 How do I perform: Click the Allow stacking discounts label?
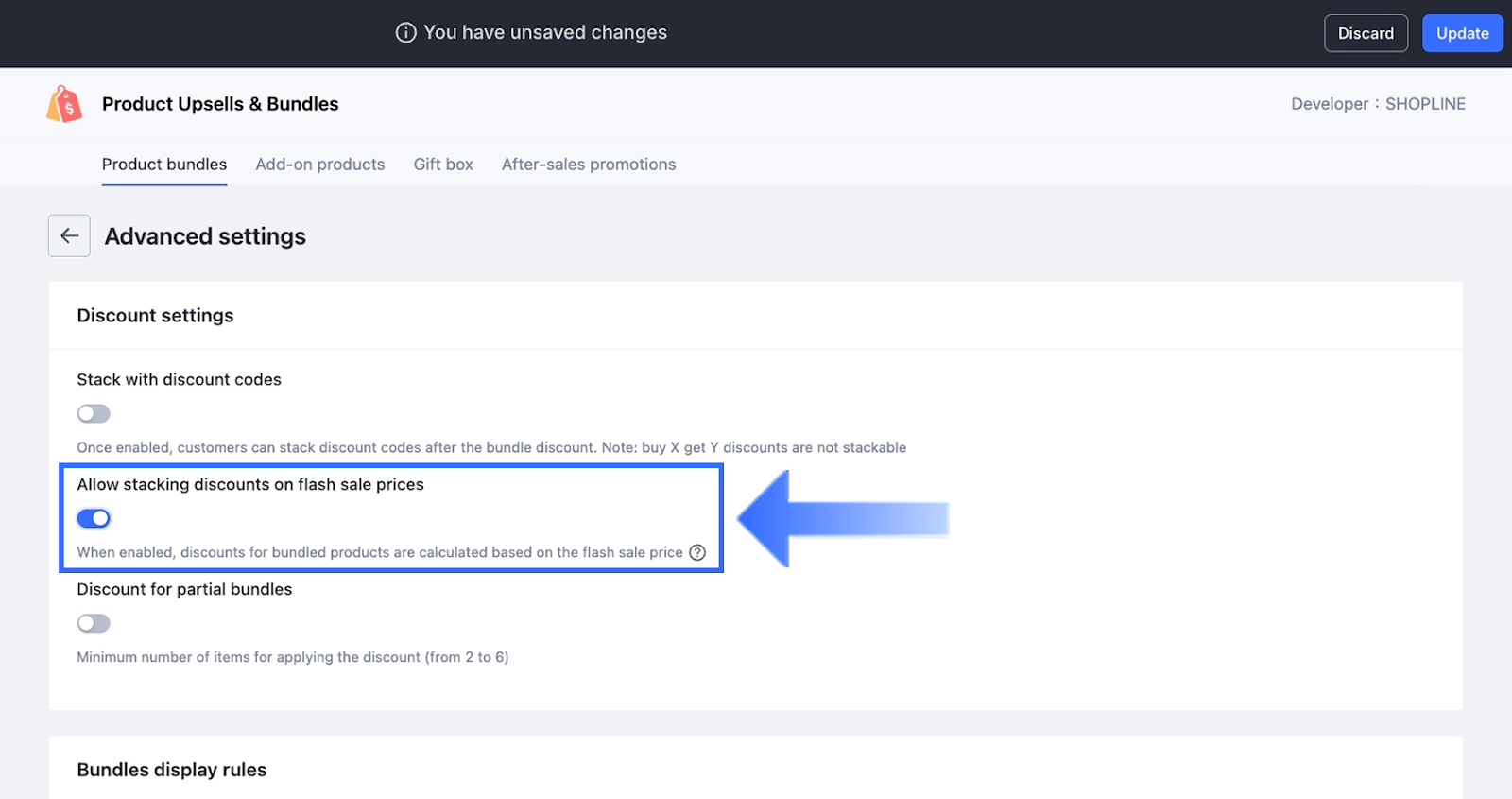coord(250,484)
